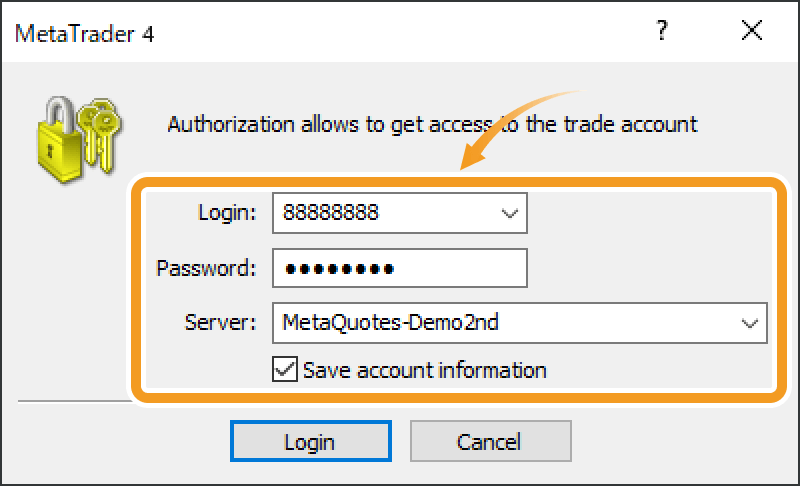Click the "Password:" field label
This screenshot has width=800, height=486.
[x=207, y=268]
